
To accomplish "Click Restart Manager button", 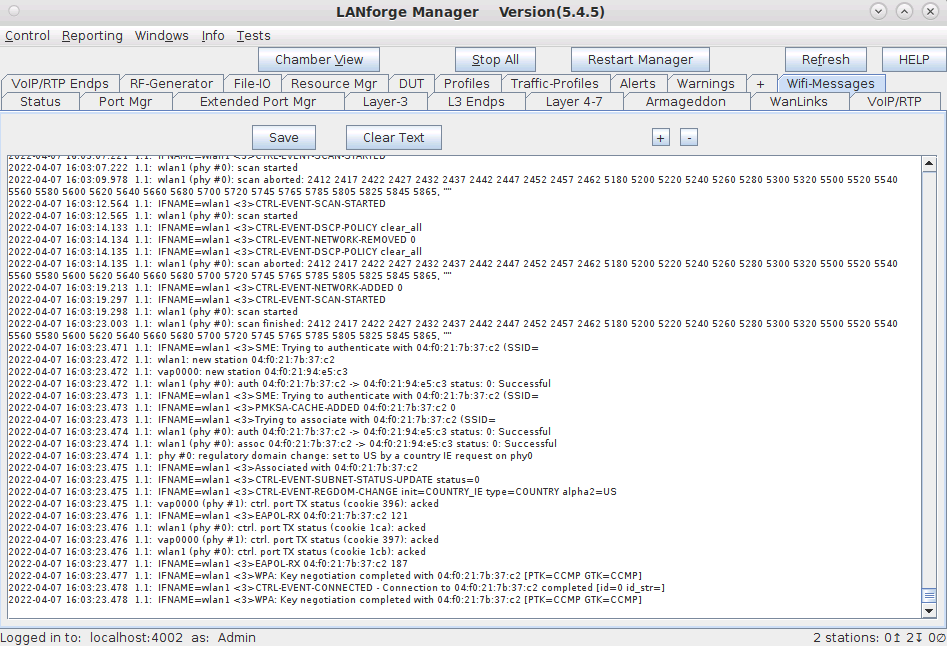I will [x=640, y=60].
